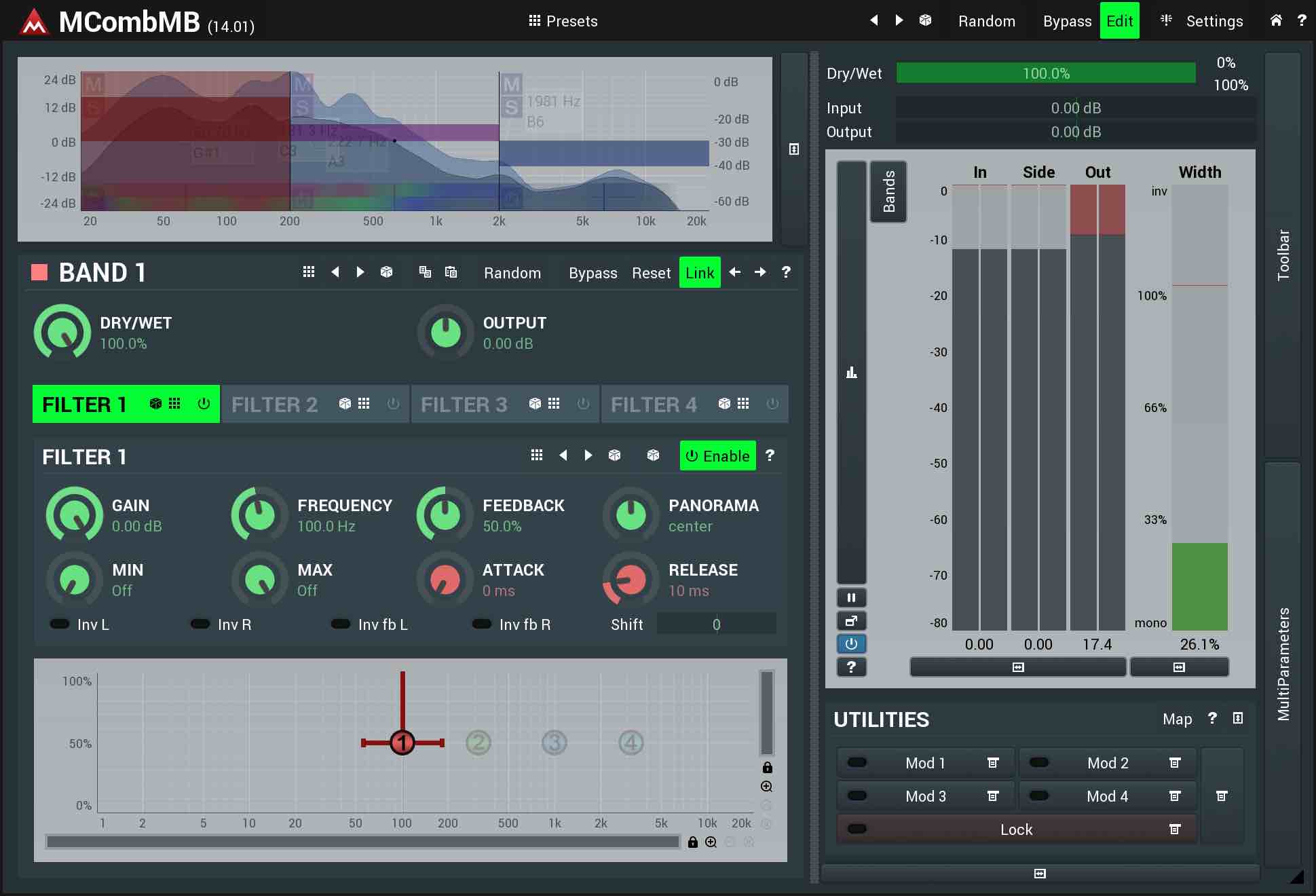Open the Mod 1 modulator settings icon
This screenshot has width=1316, height=896.
point(992,763)
